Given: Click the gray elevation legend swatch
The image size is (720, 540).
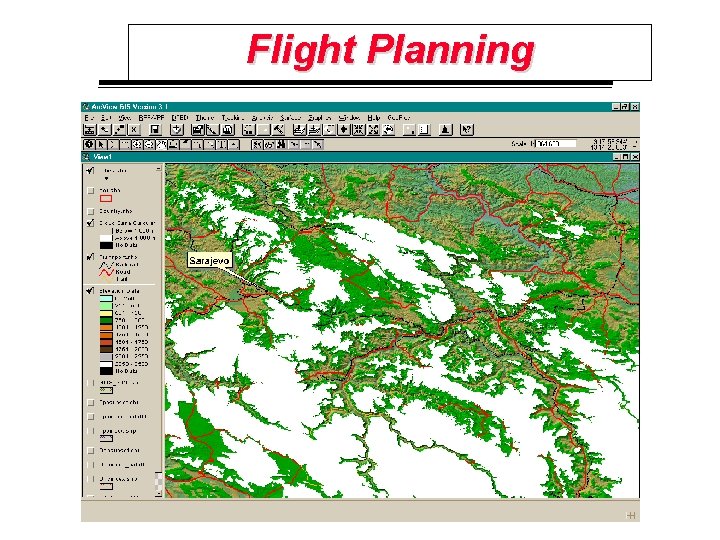Looking at the screenshot, I should pyautogui.click(x=106, y=357).
